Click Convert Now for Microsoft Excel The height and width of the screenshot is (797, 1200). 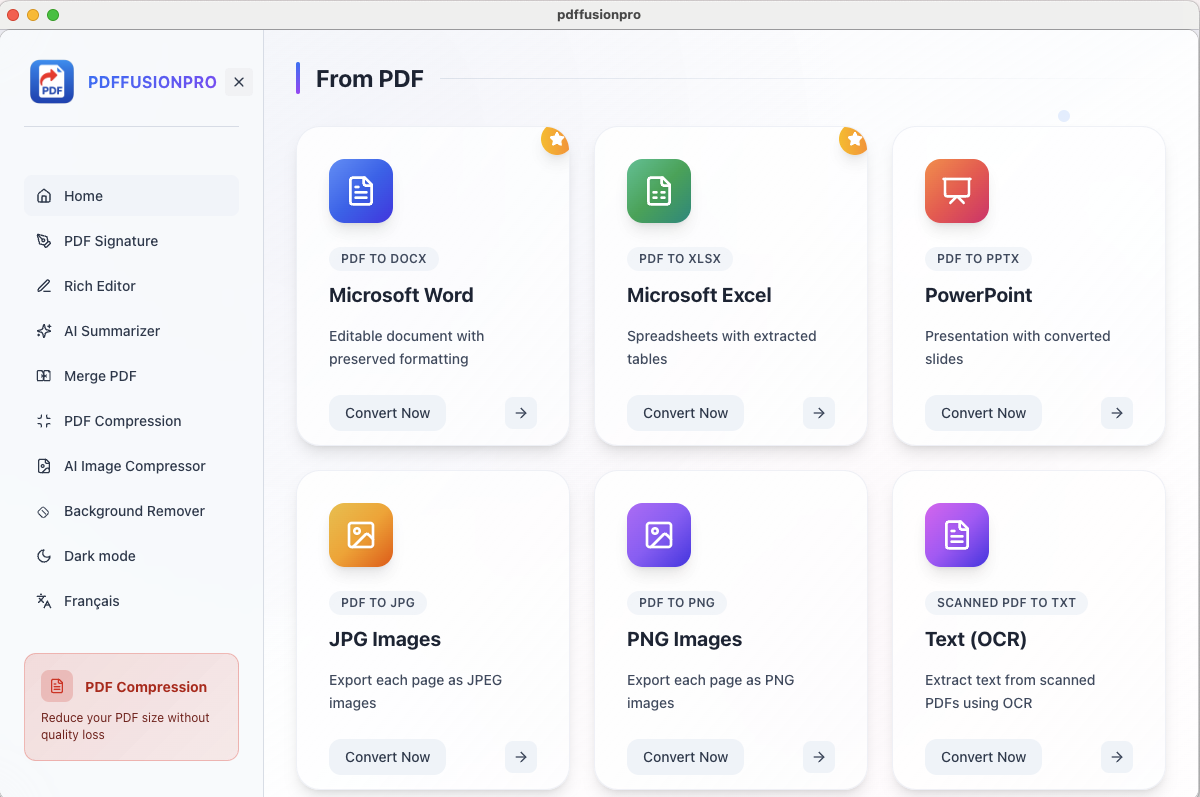pyautogui.click(x=685, y=413)
